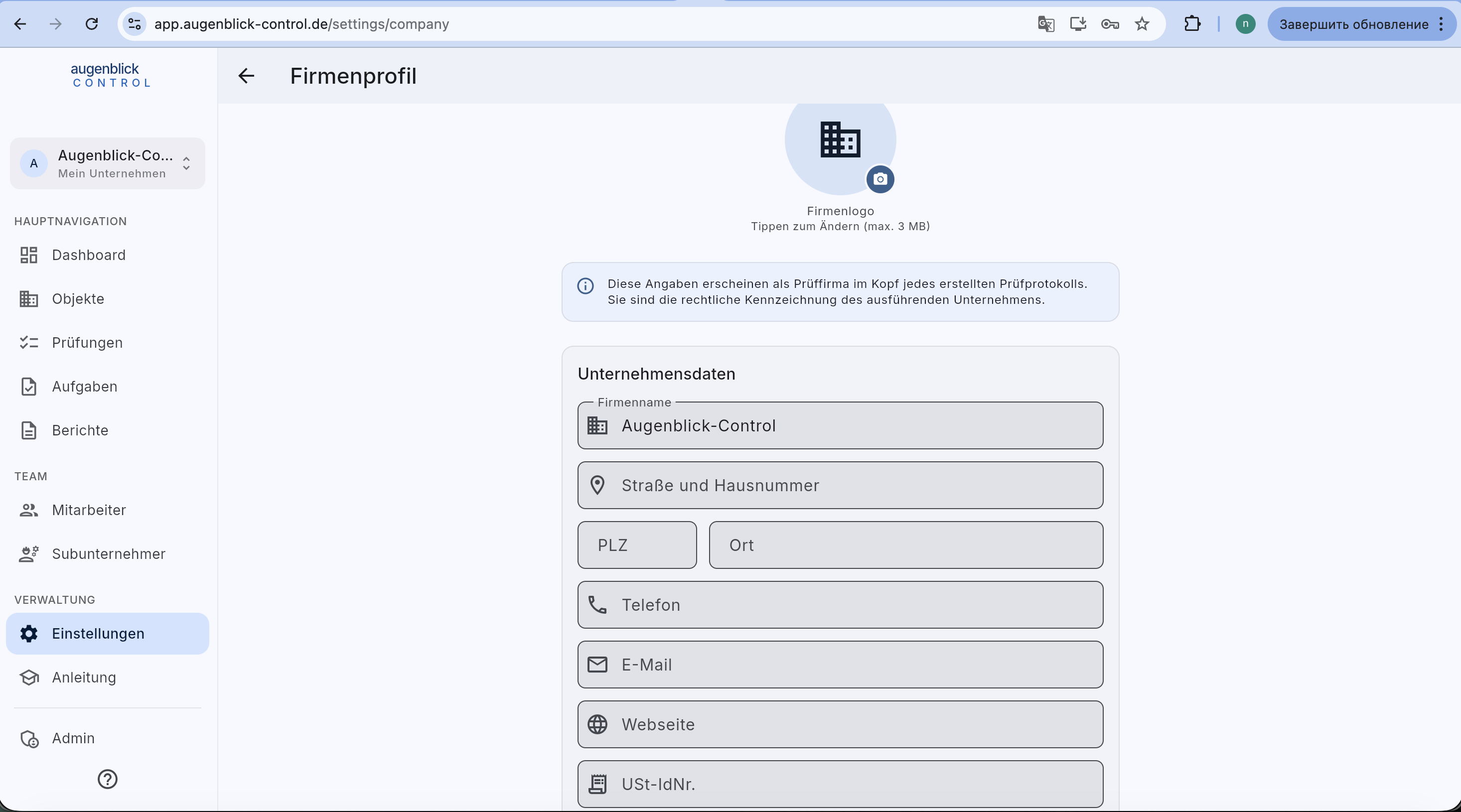This screenshot has width=1461, height=812.
Task: Click the Завершить обновление button
Action: [x=1354, y=24]
